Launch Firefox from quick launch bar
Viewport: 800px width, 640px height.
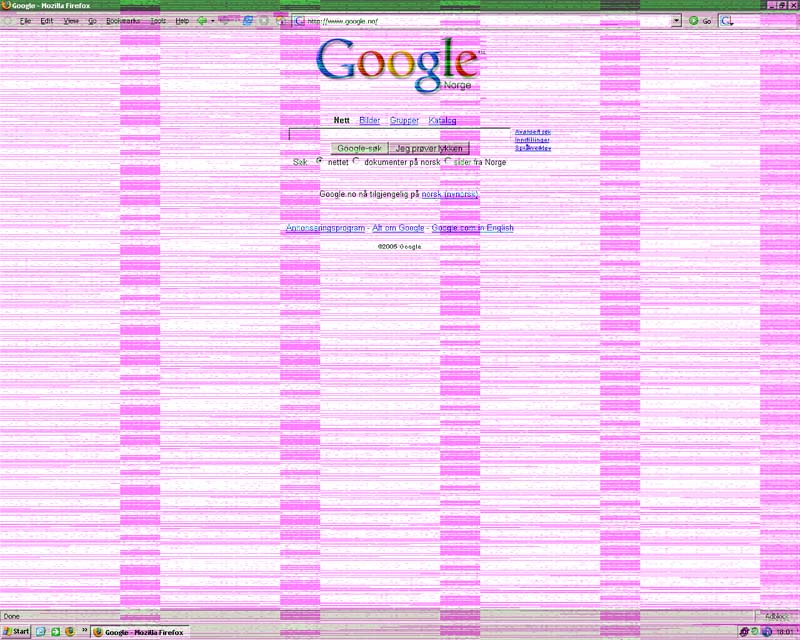[x=70, y=632]
